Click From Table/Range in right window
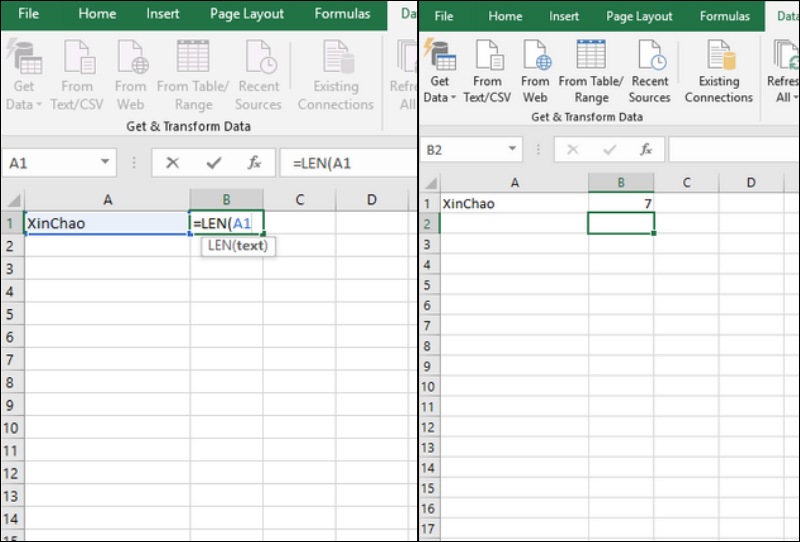The image size is (800, 542). pos(591,70)
